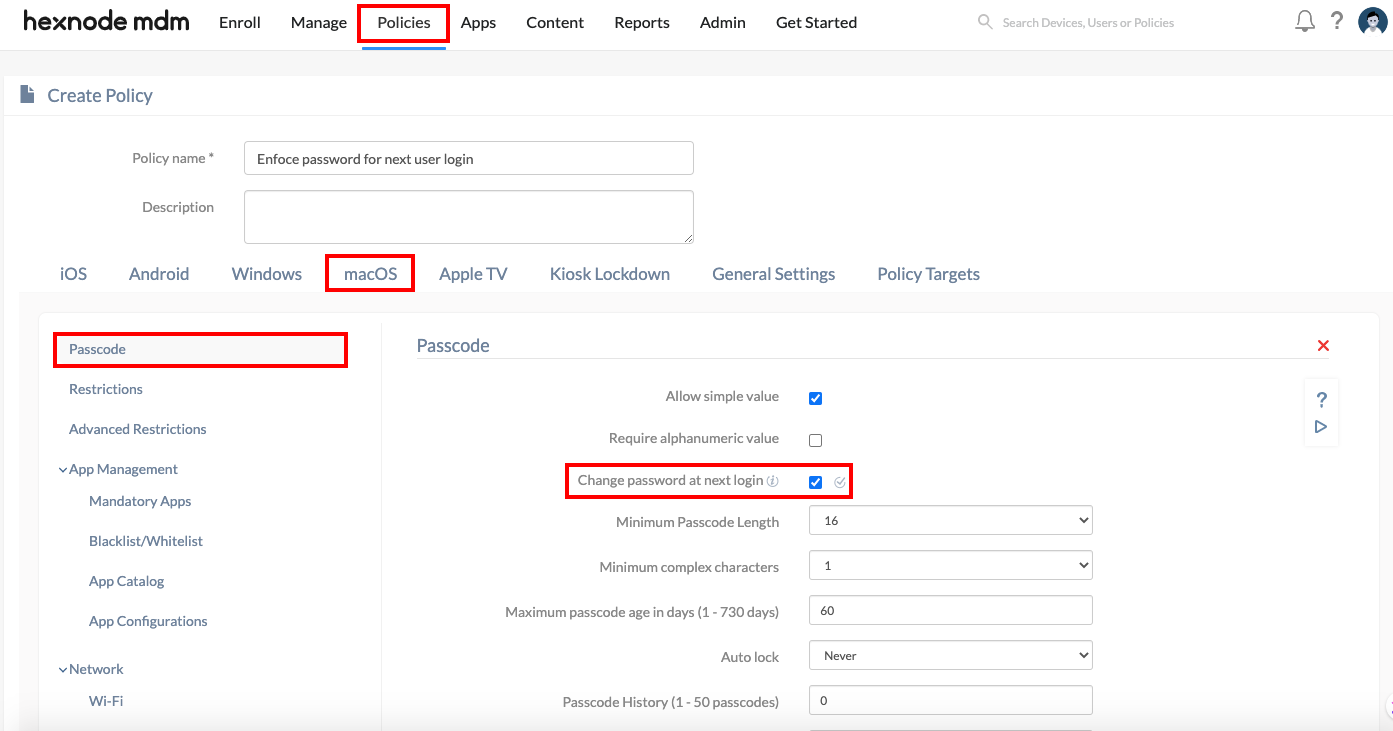Switch to the Apple TV tab
This screenshot has height=731, width=1393.
pyautogui.click(x=473, y=274)
